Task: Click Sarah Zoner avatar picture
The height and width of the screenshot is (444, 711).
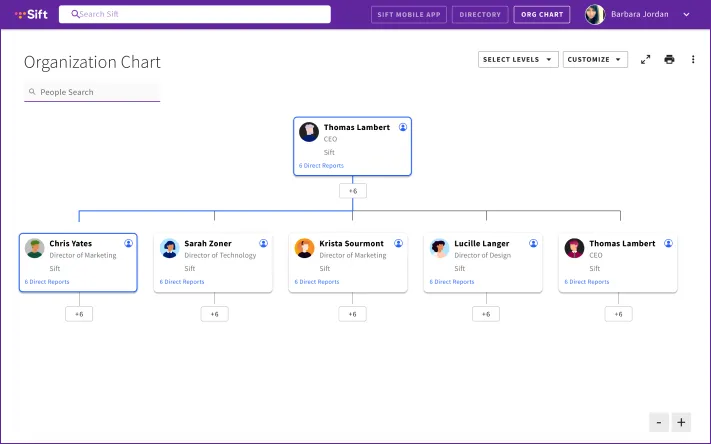Action: pos(170,248)
